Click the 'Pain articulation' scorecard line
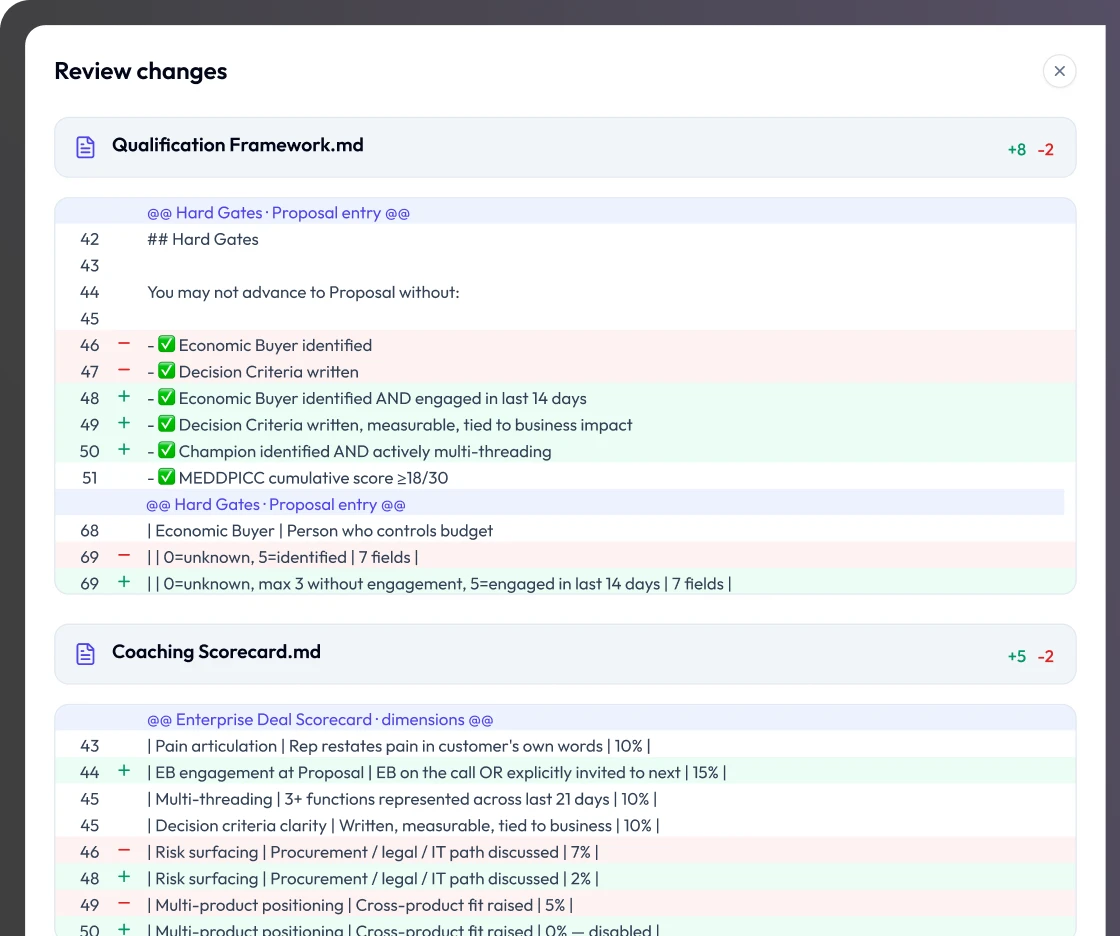The height and width of the screenshot is (936, 1120). coord(565,746)
